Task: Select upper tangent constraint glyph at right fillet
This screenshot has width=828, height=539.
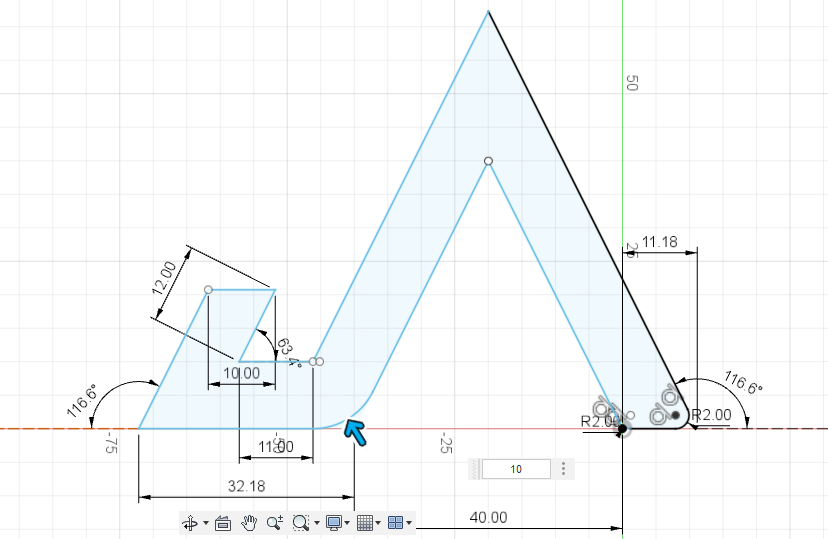Action: tap(670, 394)
